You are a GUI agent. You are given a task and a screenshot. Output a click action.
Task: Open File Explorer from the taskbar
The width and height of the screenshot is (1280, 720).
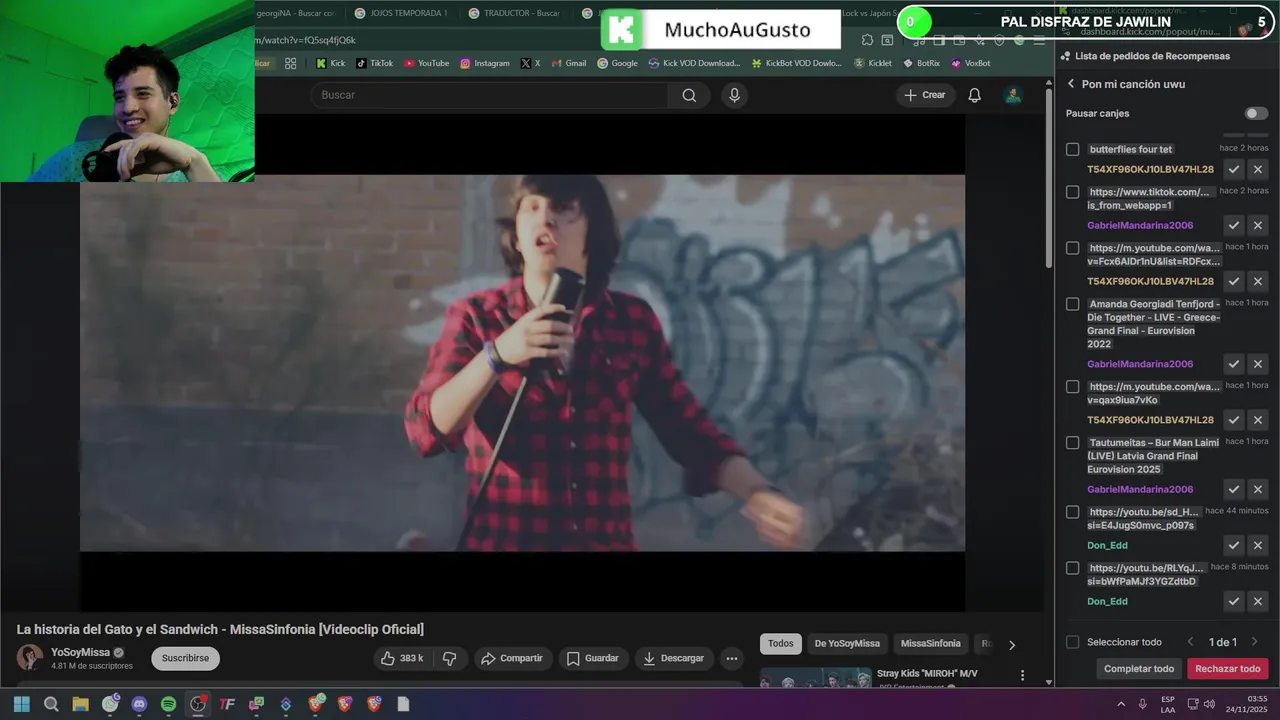click(x=80, y=704)
